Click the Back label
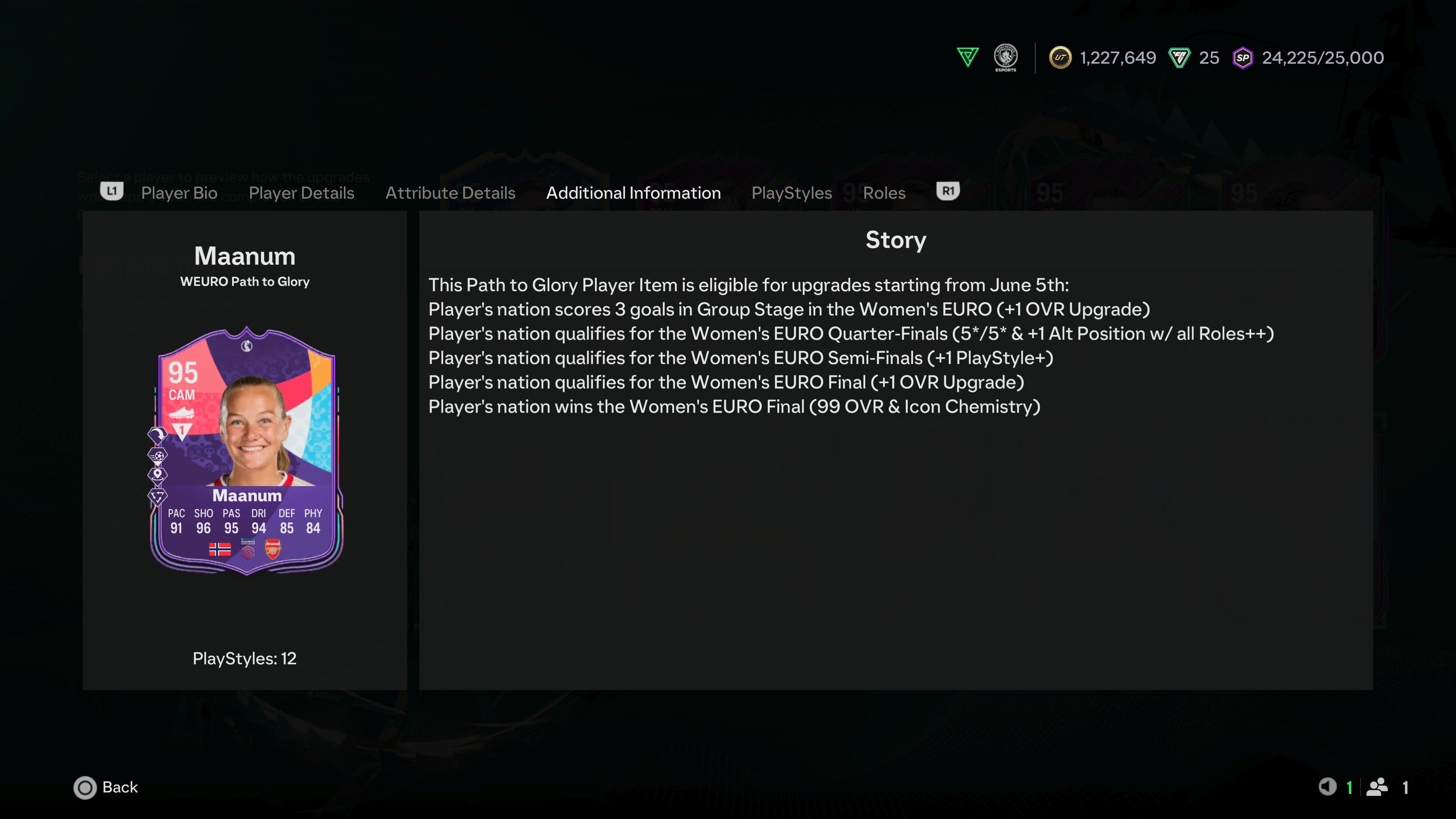Screen dimensions: 1456x819 click(120, 787)
